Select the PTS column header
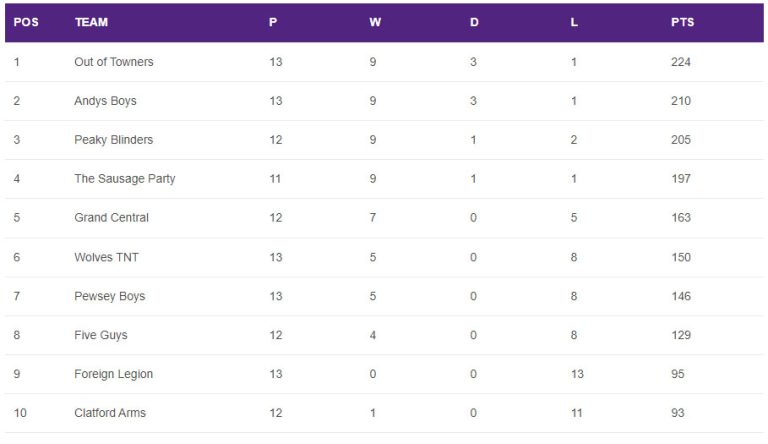This screenshot has height=444, width=768. pos(682,22)
